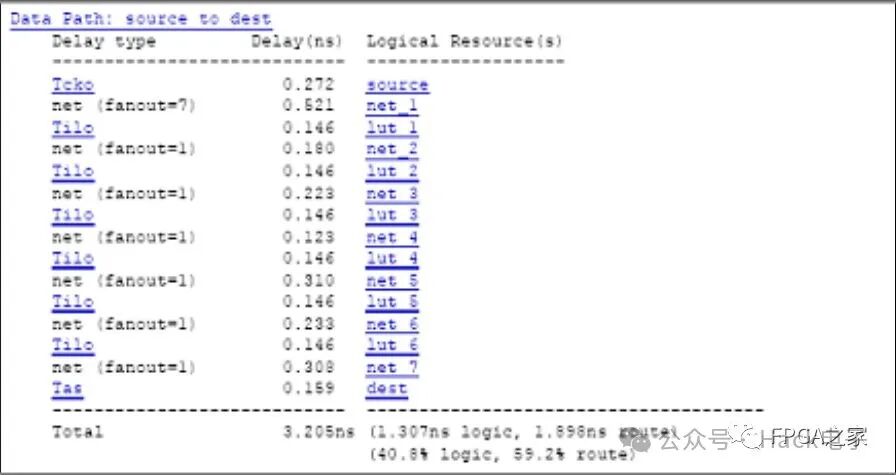This screenshot has height=475, width=896.
Task: Open the net_1 resource link
Action: 392,106
